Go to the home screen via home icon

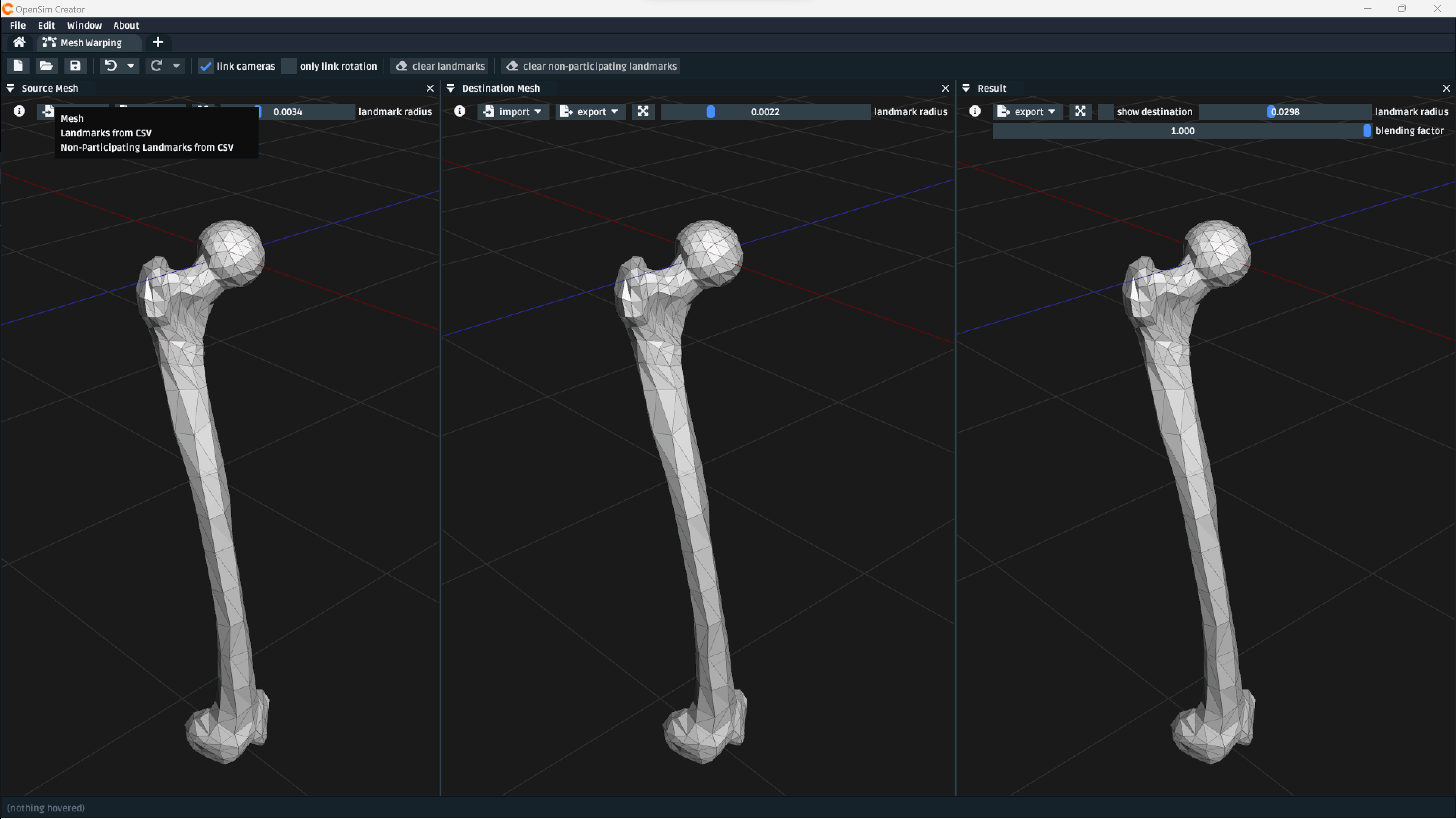click(x=19, y=42)
